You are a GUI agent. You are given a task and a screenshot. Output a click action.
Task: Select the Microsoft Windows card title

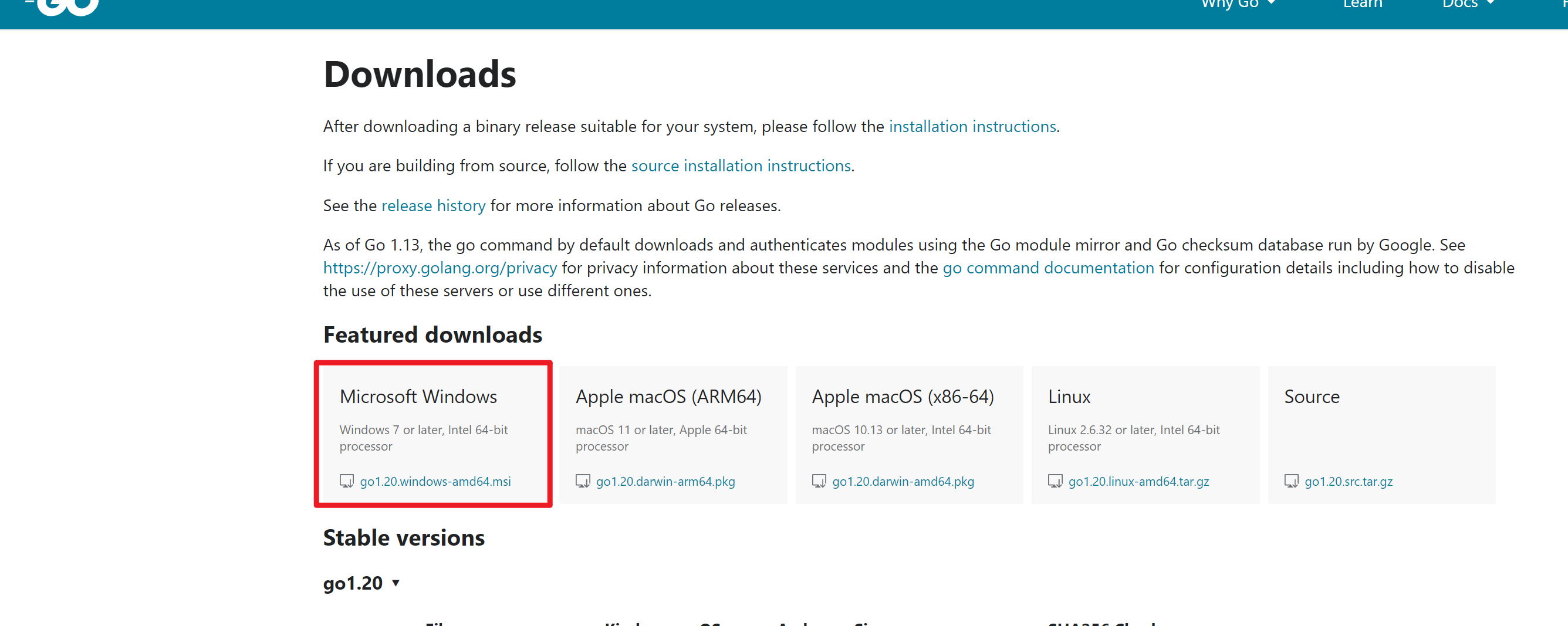click(418, 397)
